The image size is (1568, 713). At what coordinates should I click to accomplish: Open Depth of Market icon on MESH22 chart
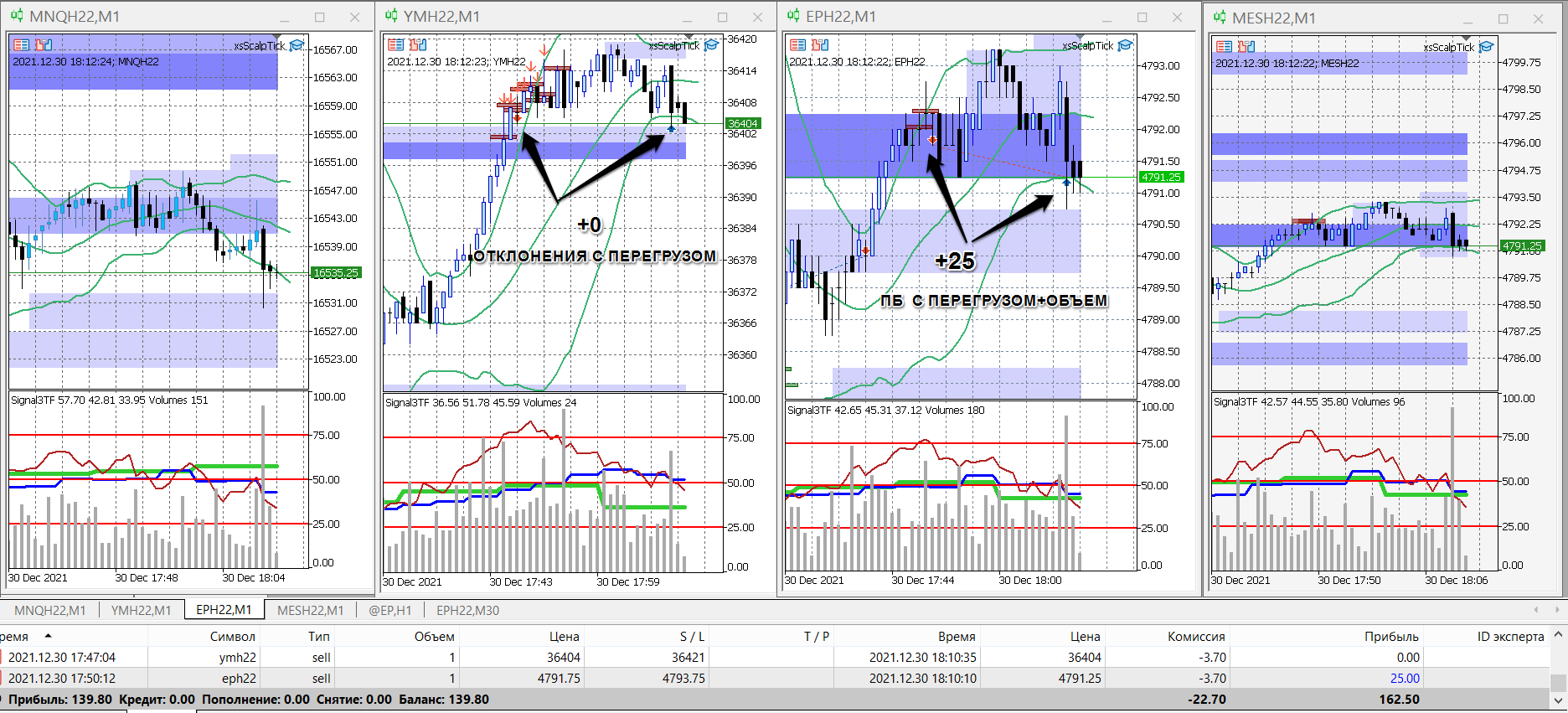pos(1246,47)
